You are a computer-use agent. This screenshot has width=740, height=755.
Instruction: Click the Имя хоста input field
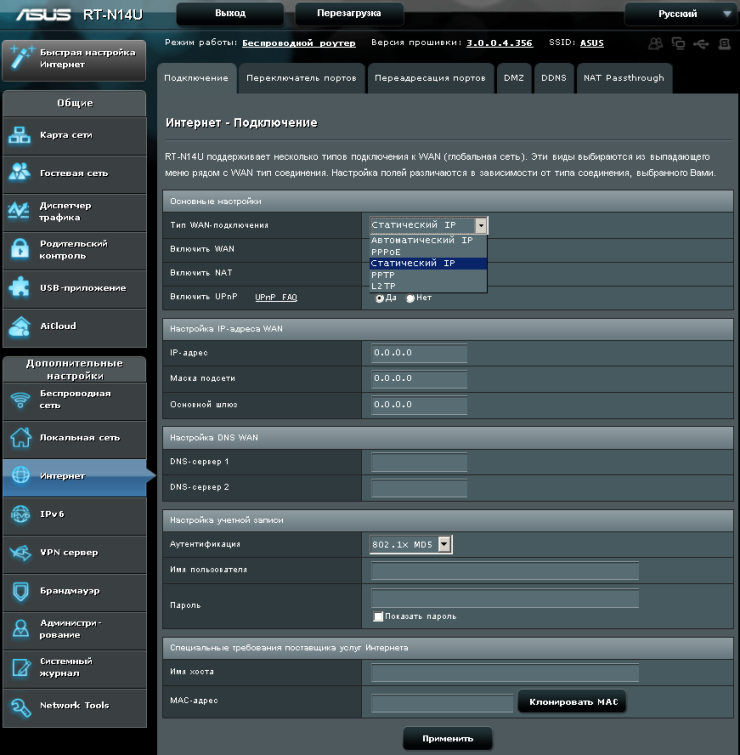point(505,673)
